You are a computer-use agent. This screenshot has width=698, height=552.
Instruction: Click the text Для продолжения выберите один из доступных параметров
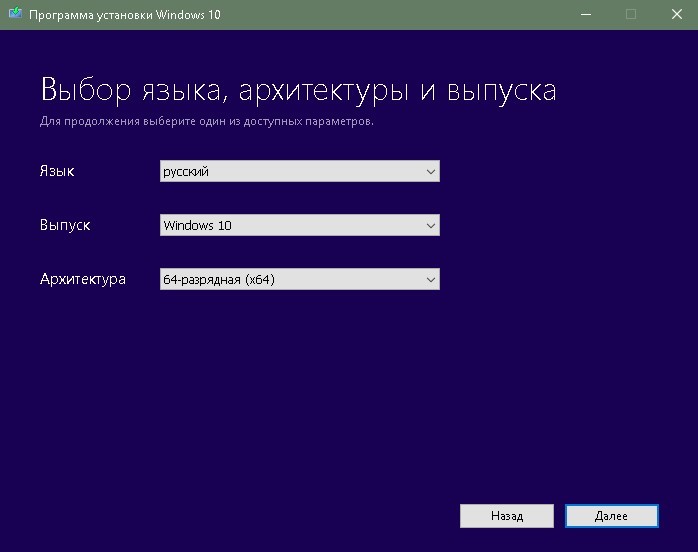[207, 121]
